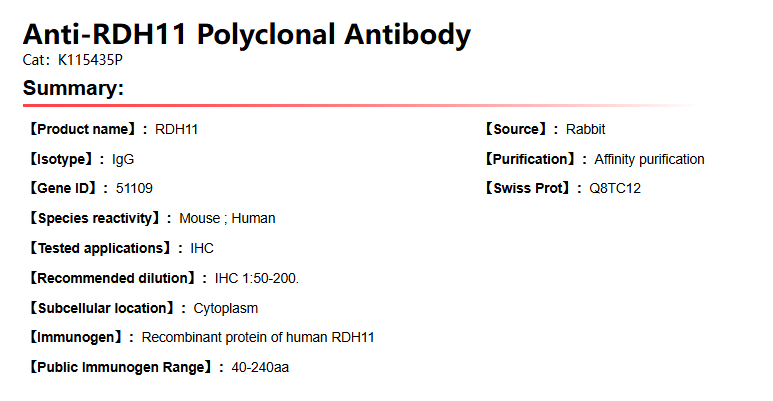This screenshot has height=401, width=773.
Task: Click the Subcellular location value Cytoplasm
Action: [226, 308]
